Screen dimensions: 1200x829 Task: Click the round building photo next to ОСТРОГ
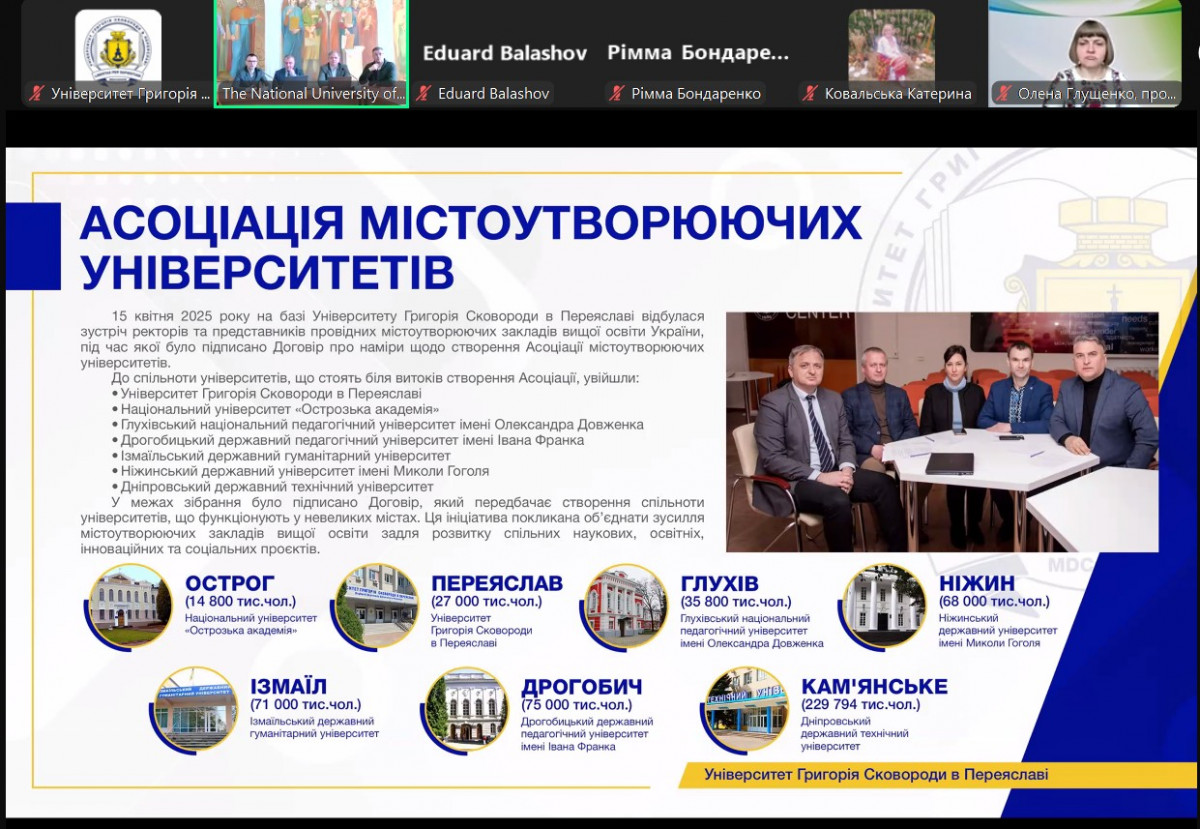coord(130,605)
